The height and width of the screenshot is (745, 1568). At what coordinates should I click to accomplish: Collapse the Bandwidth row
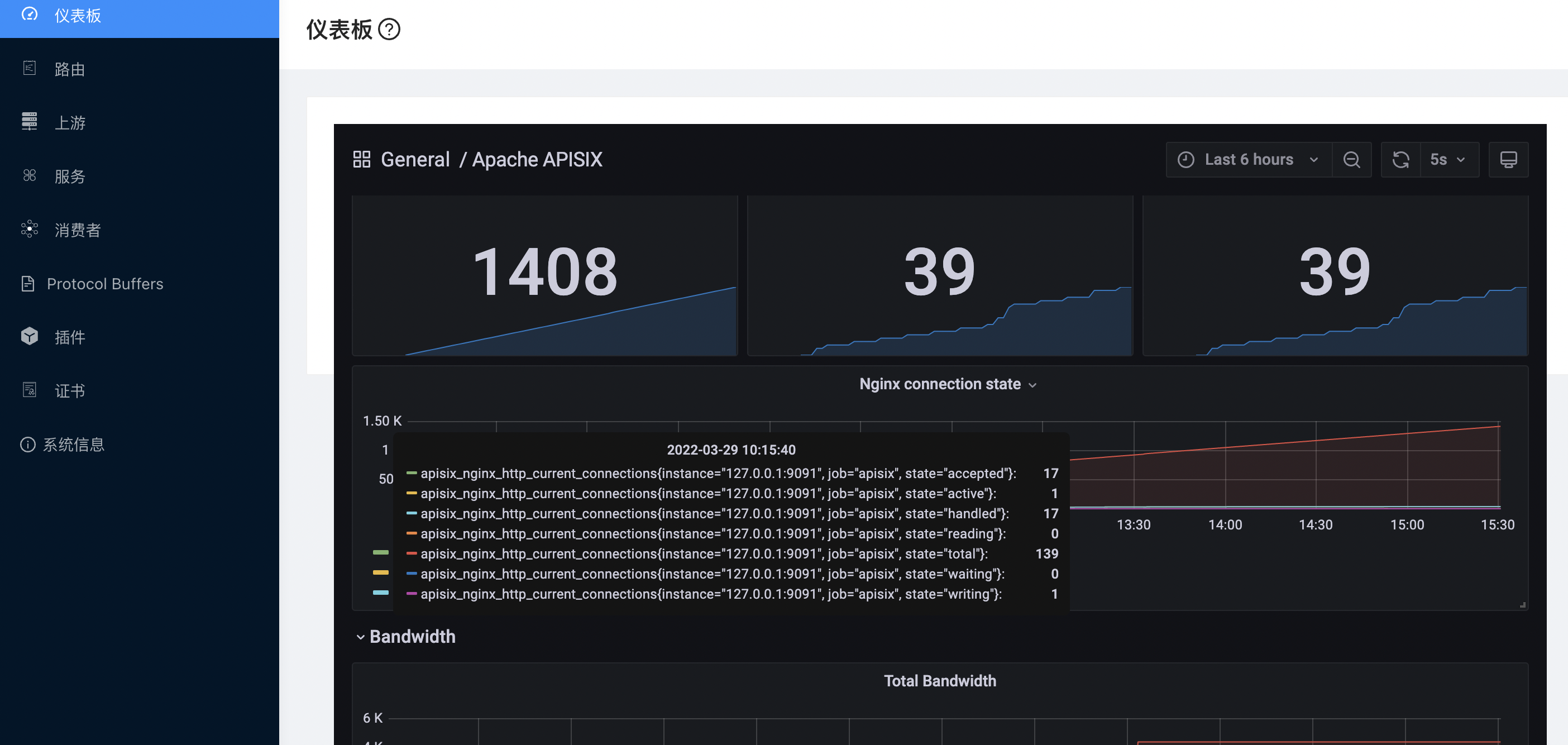405,637
